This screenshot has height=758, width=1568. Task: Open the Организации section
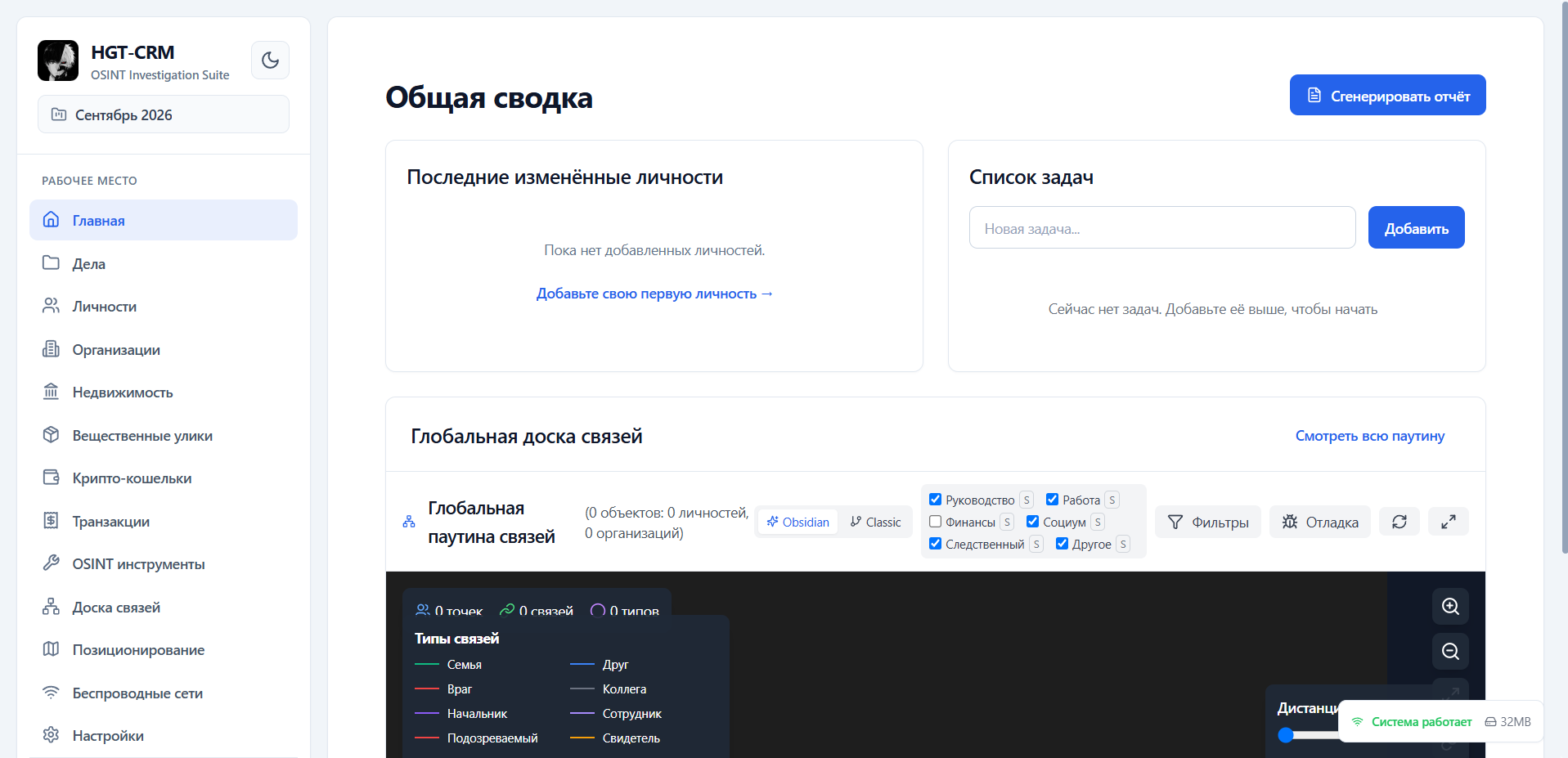[164, 349]
